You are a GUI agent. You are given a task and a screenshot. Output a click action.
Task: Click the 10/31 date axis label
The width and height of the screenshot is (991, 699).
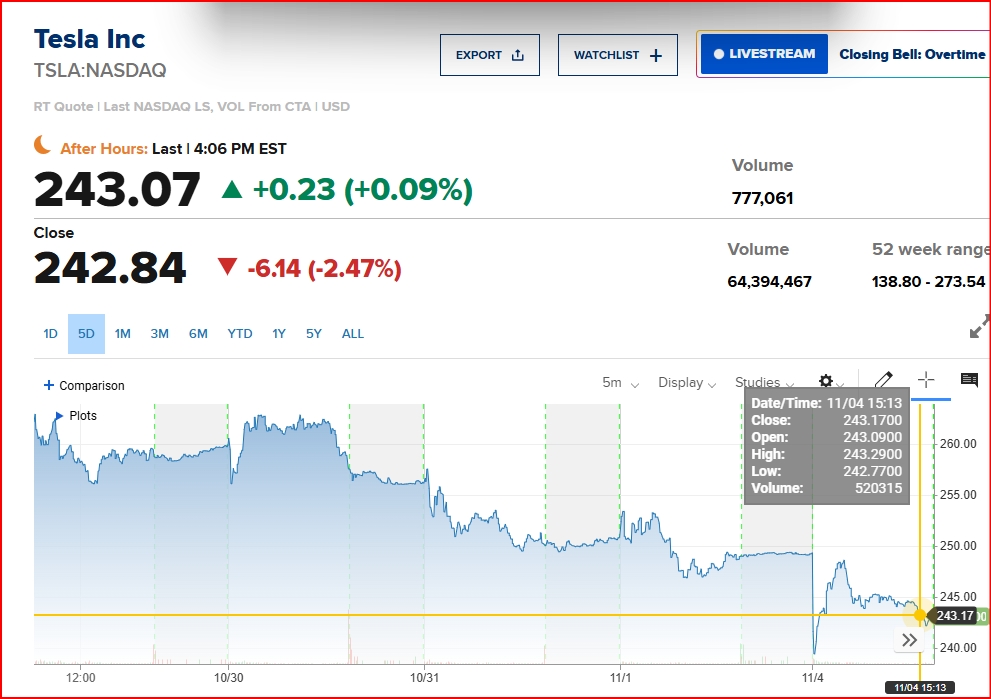point(424,678)
